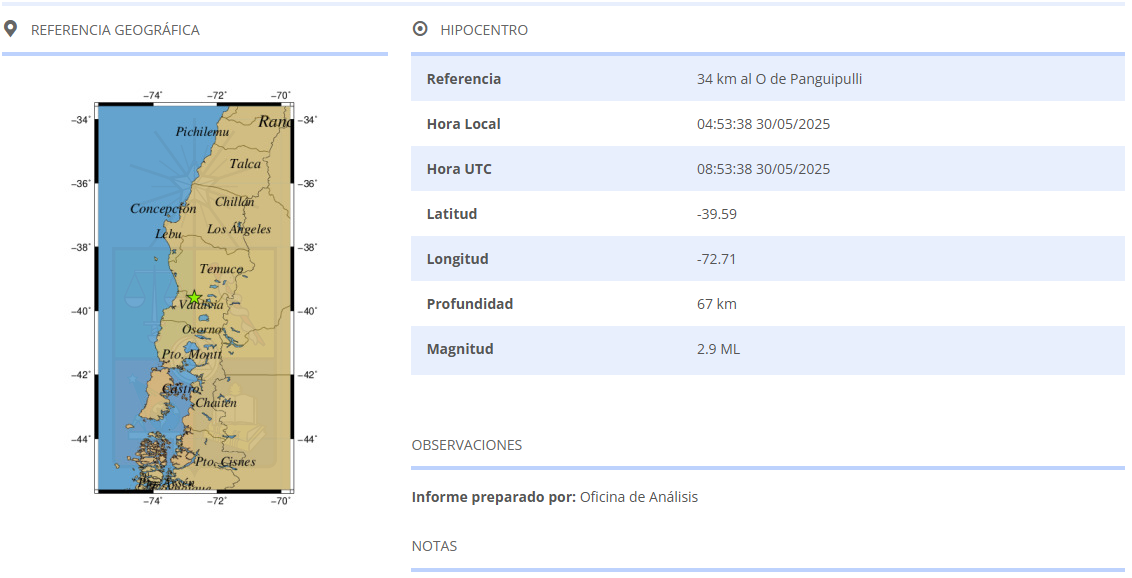Screen dimensions: 1132x578
Task: Click the Chile reference map image
Action: (194, 297)
